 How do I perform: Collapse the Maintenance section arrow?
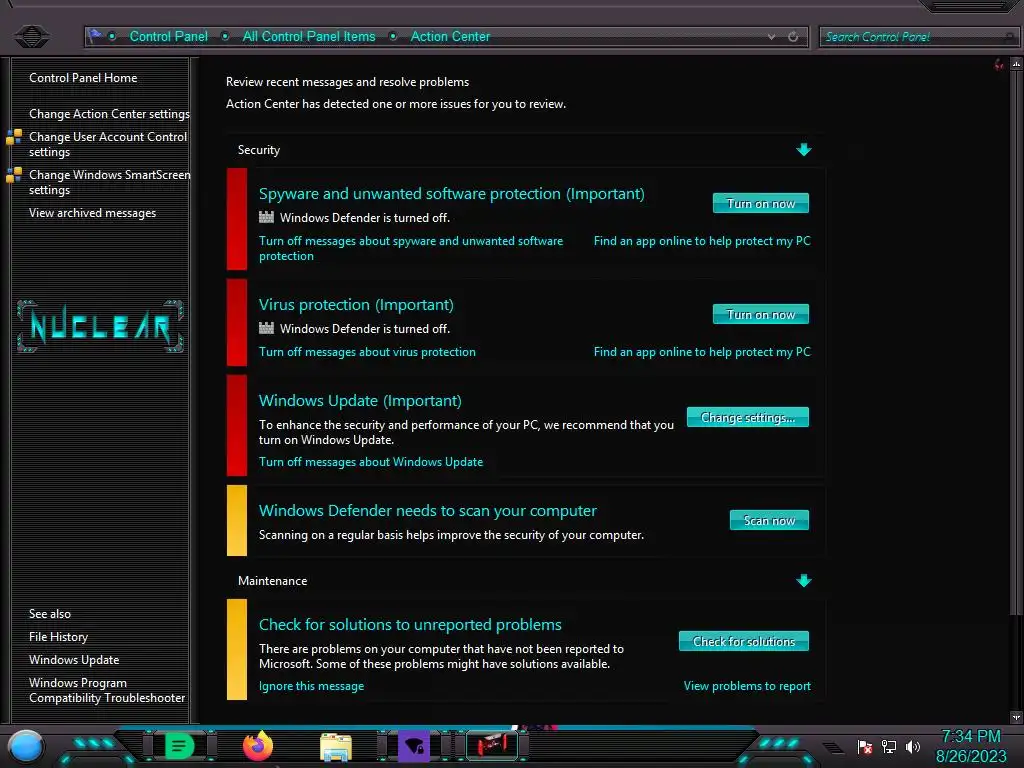[804, 581]
